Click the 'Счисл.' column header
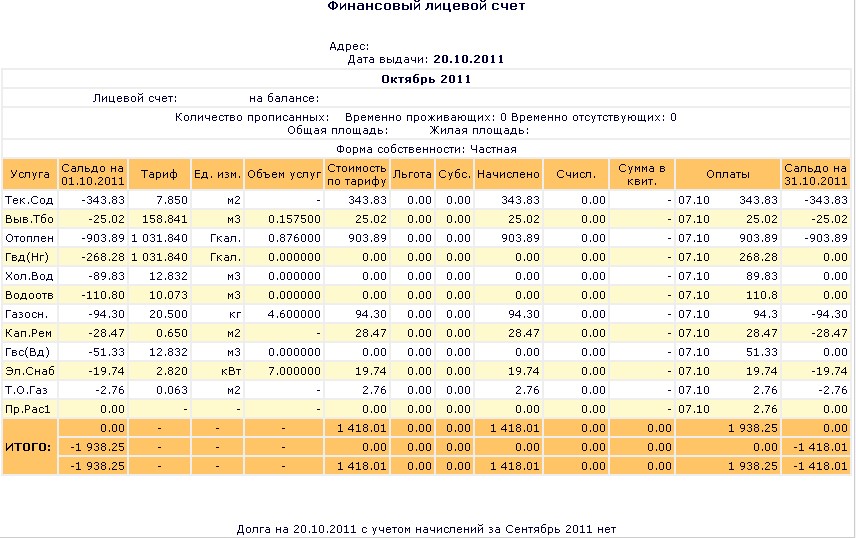The height and width of the screenshot is (538, 856). click(x=576, y=174)
